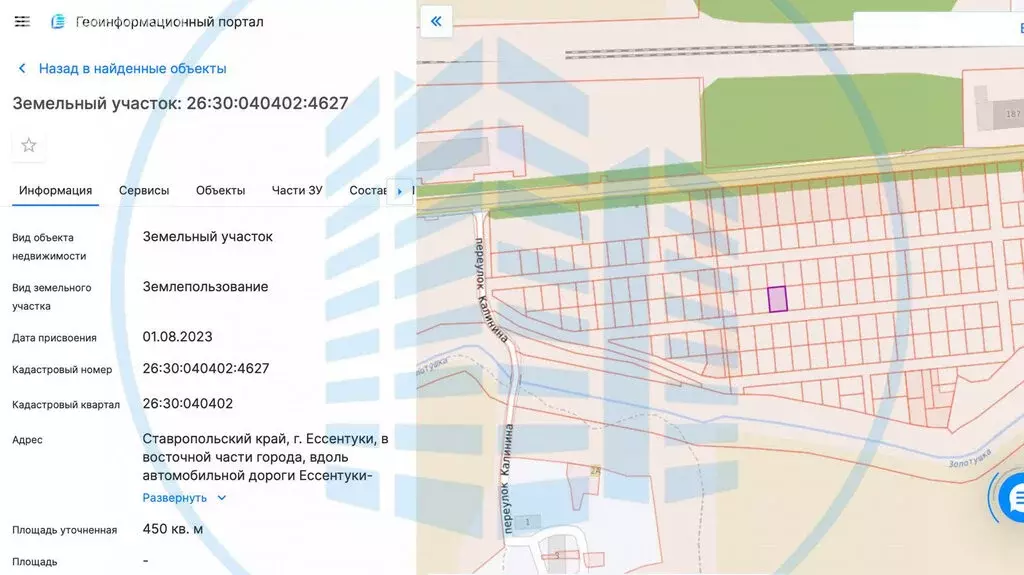This screenshot has height=575, width=1024.
Task: Open the hamburger menu icon
Action: tap(22, 22)
